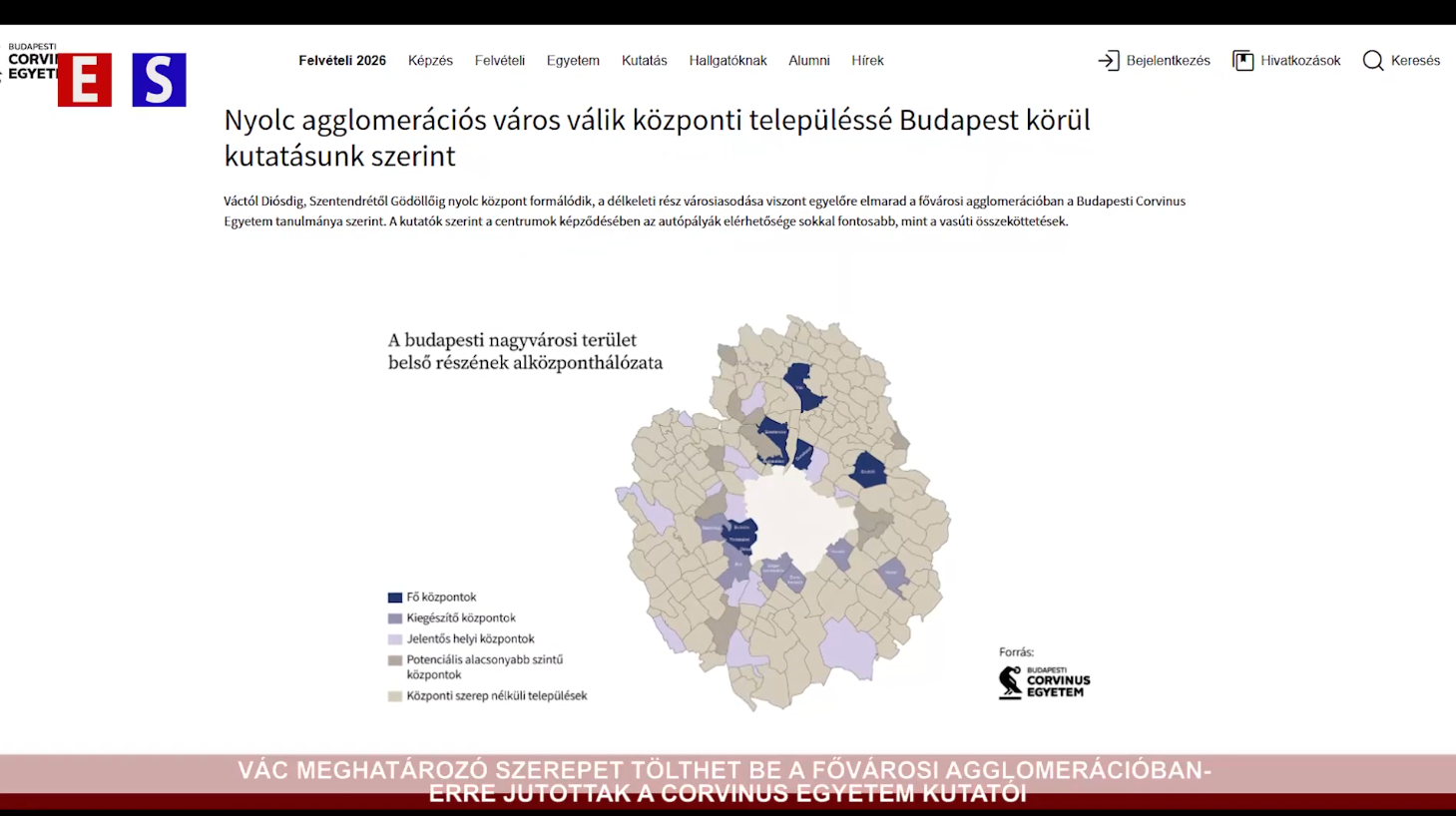Select the Jelentős helyi központok legend entry
This screenshot has height=816, width=1456.
pos(469,638)
